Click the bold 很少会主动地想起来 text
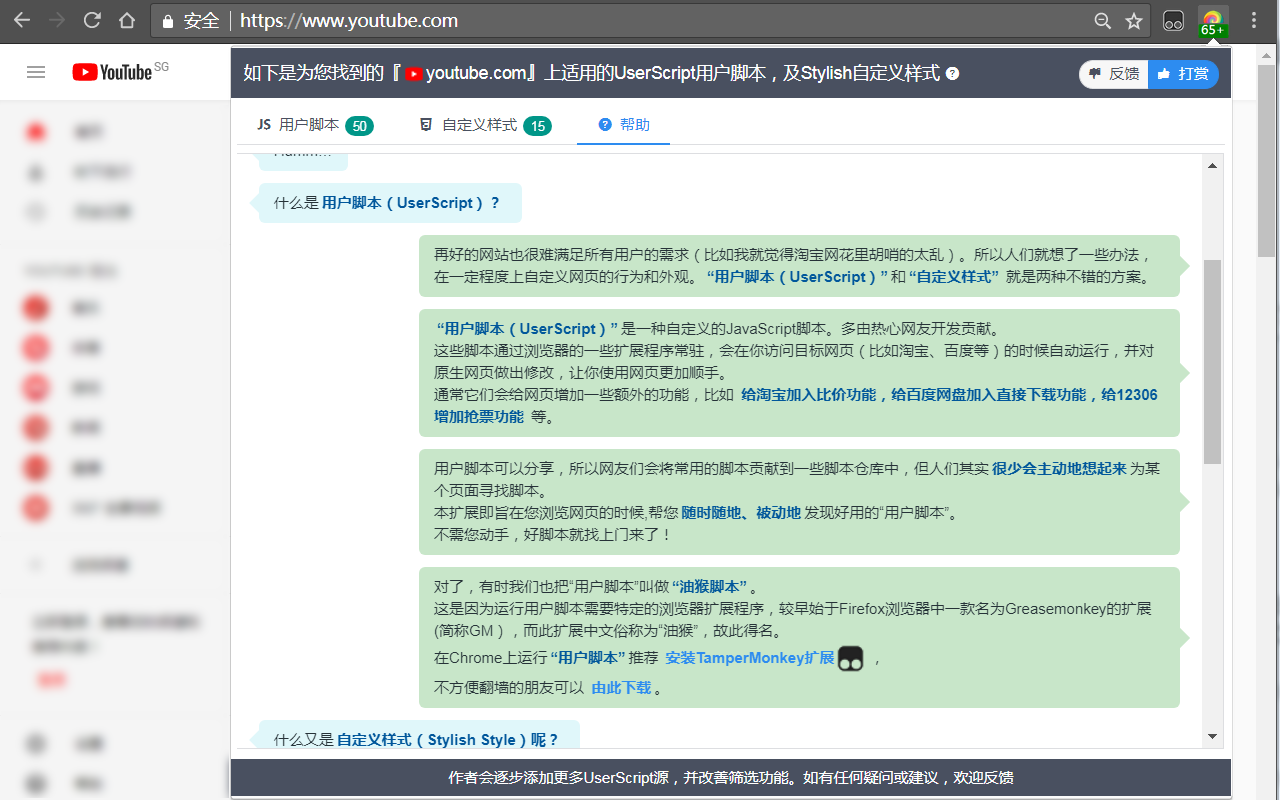 1059,468
